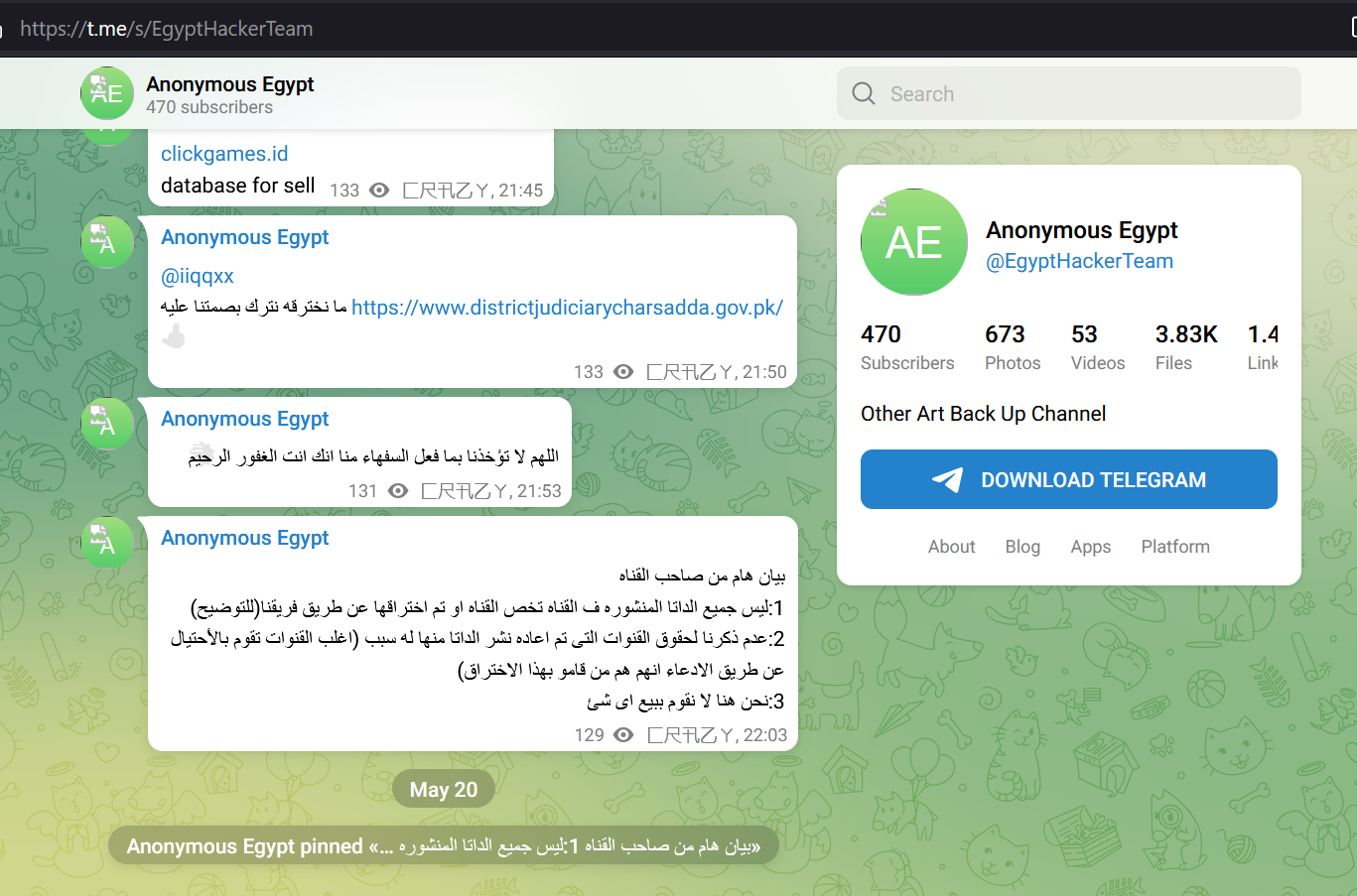Click the paper plane icon on Download button
Image resolution: width=1357 pixels, height=896 pixels.
pos(947,480)
